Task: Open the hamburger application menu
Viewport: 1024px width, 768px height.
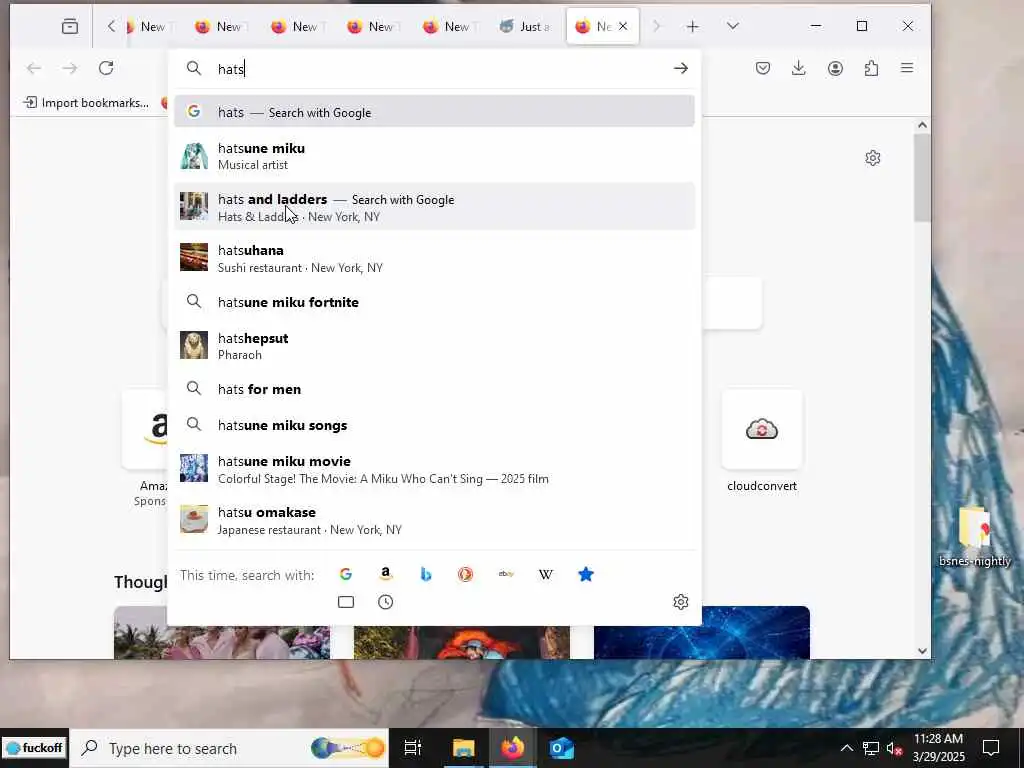Action: point(907,68)
